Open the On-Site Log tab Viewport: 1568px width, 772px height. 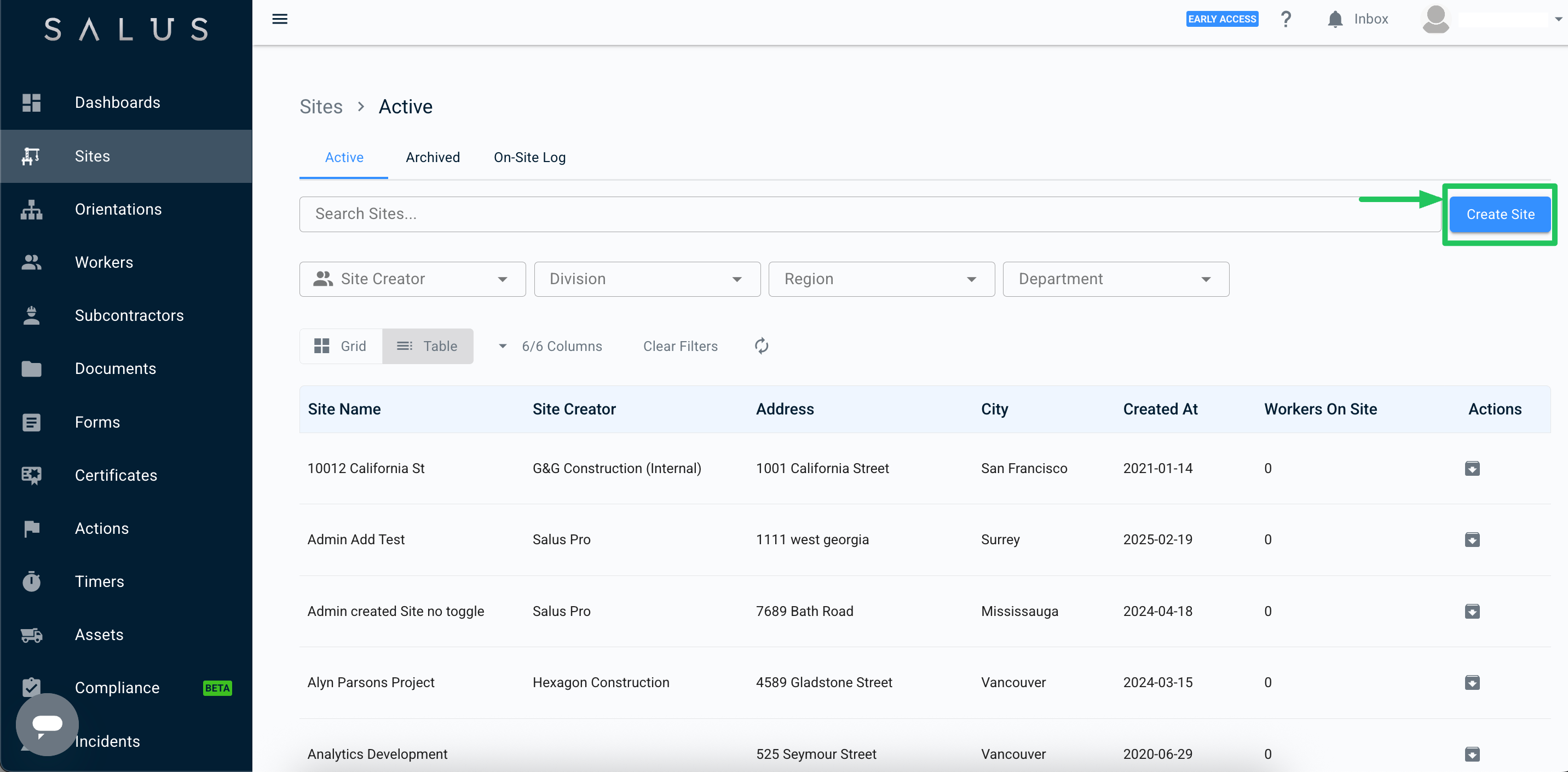click(529, 157)
